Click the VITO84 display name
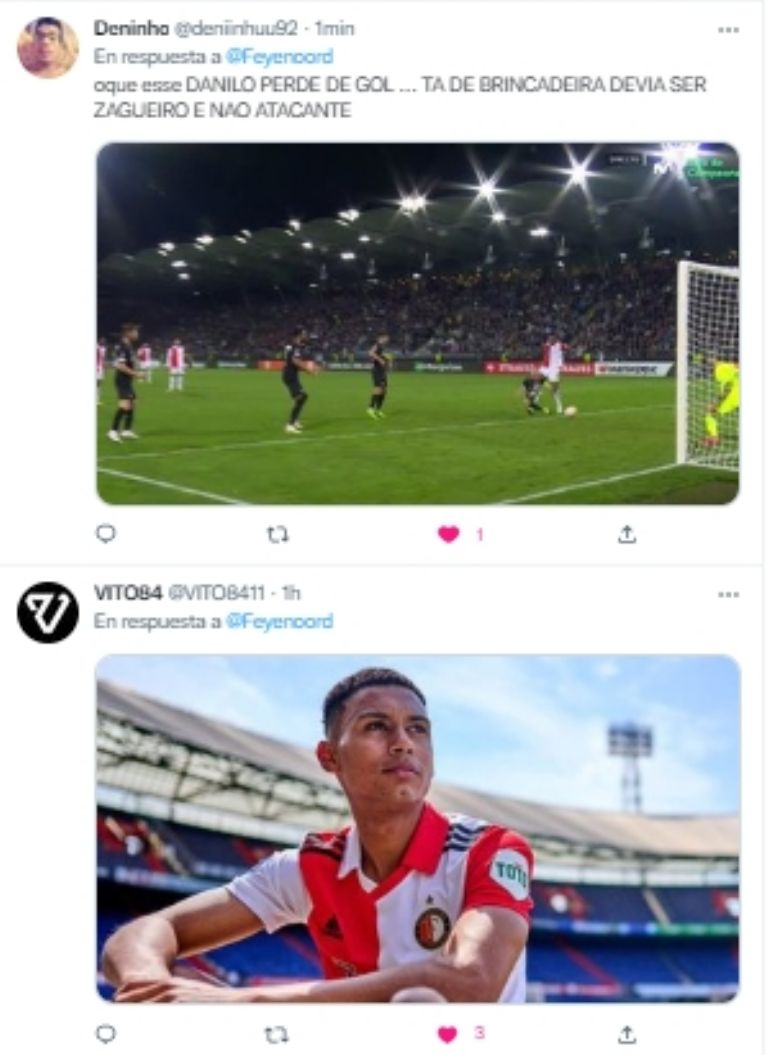The height and width of the screenshot is (1055, 768). [128, 593]
